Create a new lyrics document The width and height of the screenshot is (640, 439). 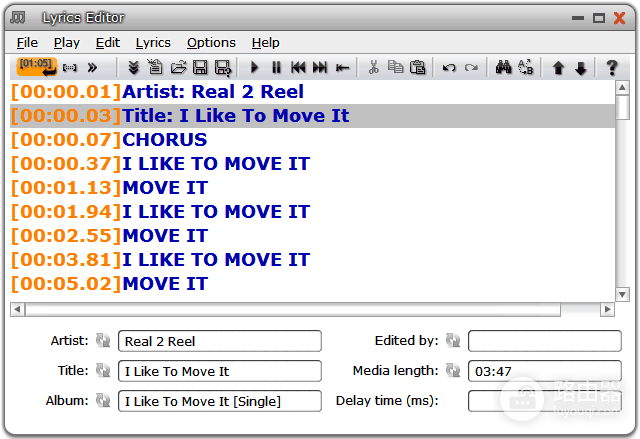tap(155, 67)
